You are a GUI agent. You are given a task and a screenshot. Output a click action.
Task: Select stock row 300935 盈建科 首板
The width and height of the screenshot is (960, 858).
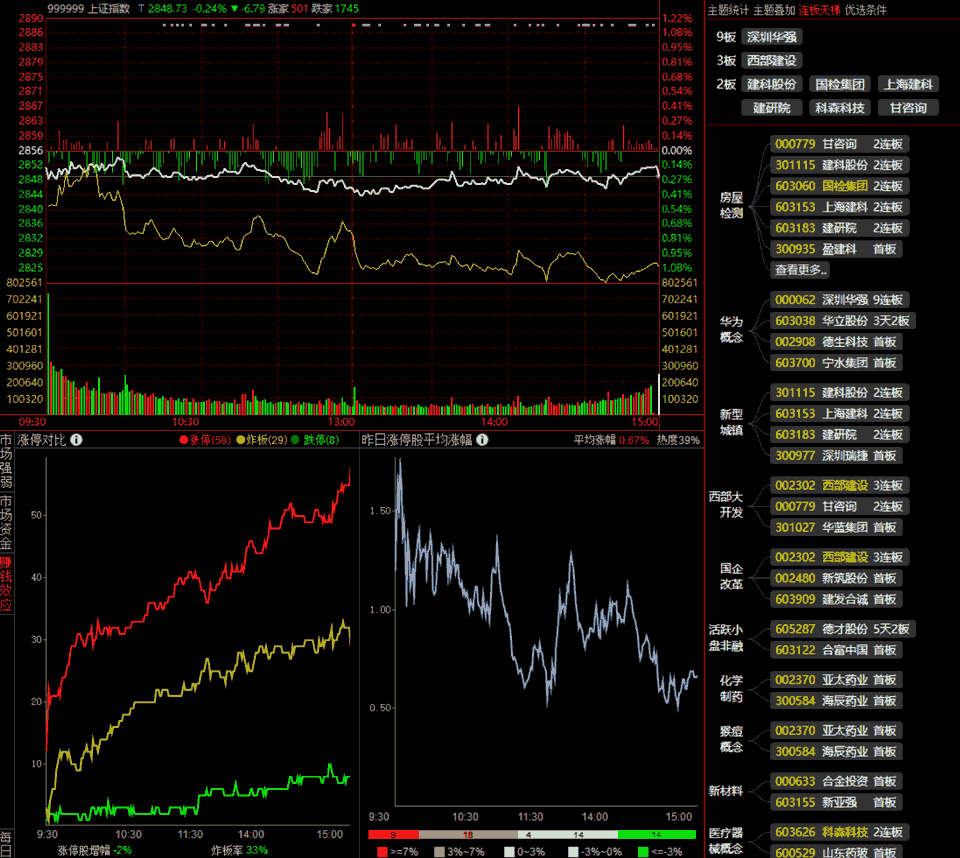[836, 249]
